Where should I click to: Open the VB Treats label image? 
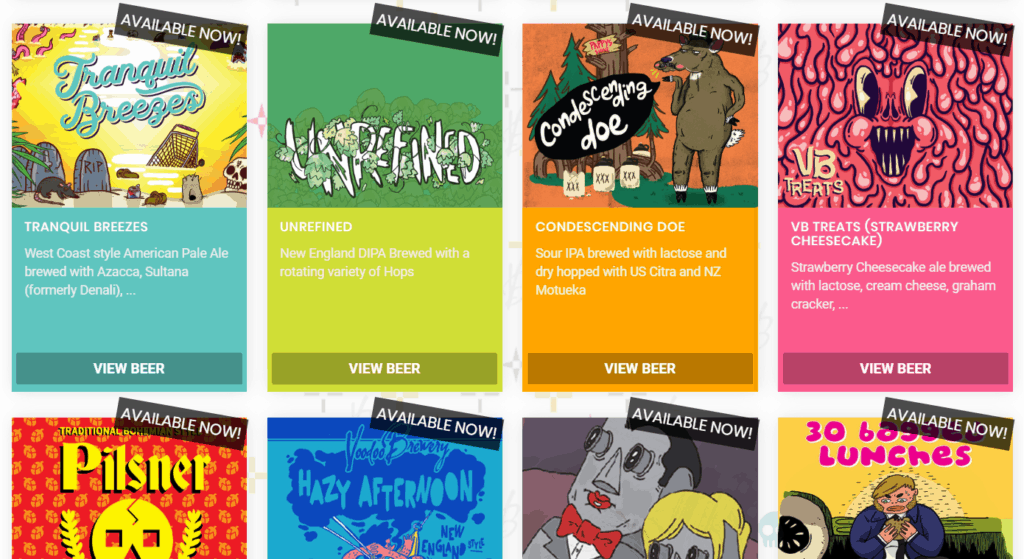pyautogui.click(x=895, y=116)
